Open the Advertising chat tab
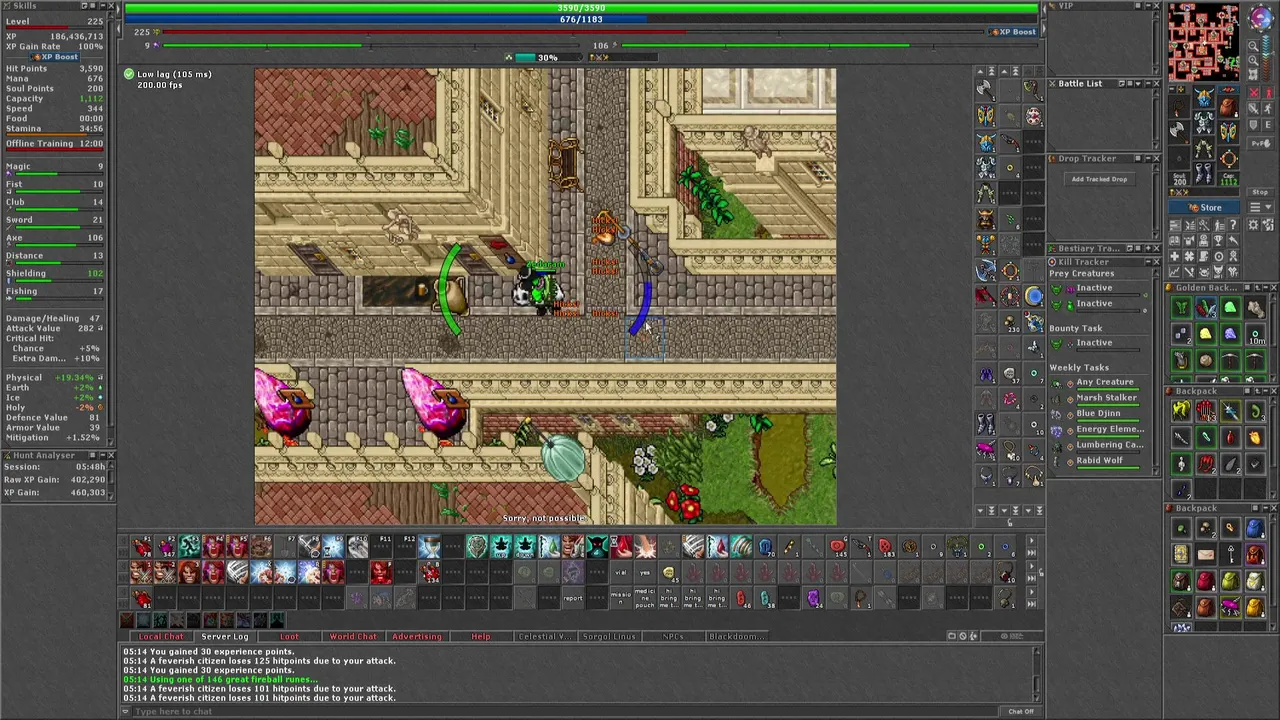Screen dimensions: 1280x720 417,636
